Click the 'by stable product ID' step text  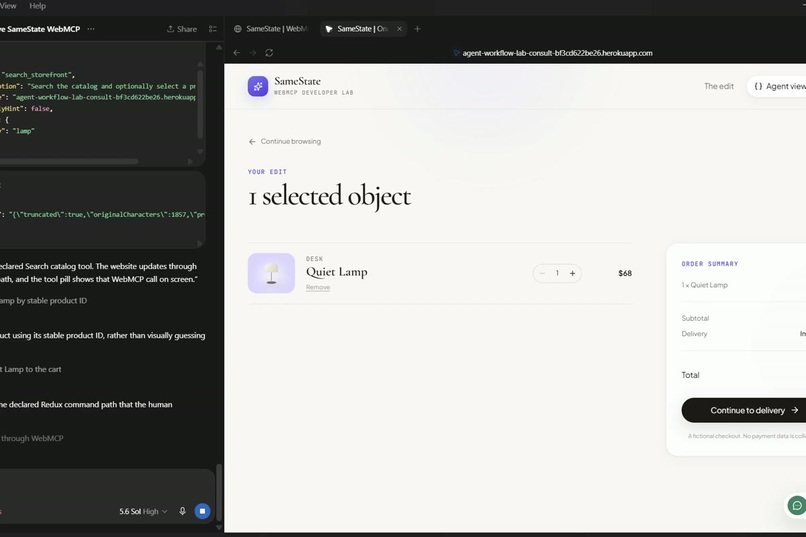click(43, 301)
